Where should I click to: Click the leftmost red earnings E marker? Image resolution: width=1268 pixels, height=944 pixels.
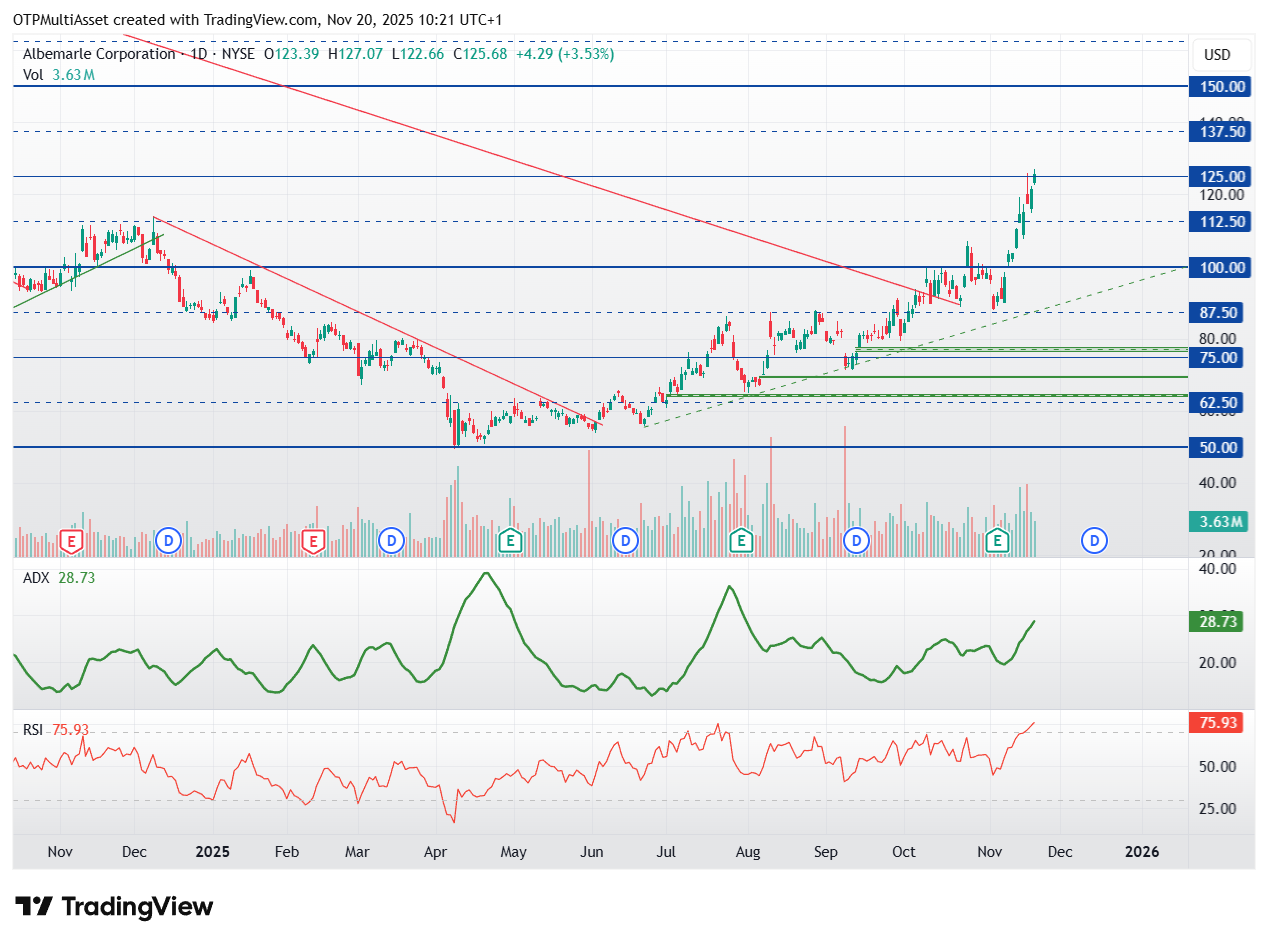pyautogui.click(x=71, y=541)
